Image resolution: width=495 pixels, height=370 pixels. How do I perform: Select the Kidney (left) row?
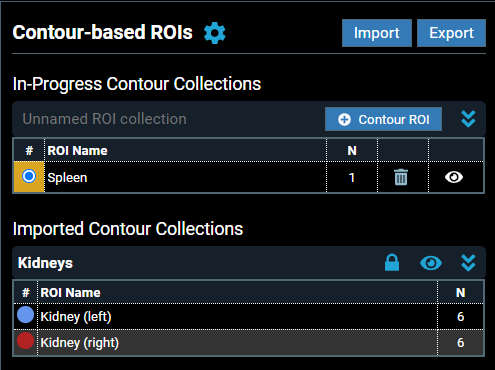point(249,316)
